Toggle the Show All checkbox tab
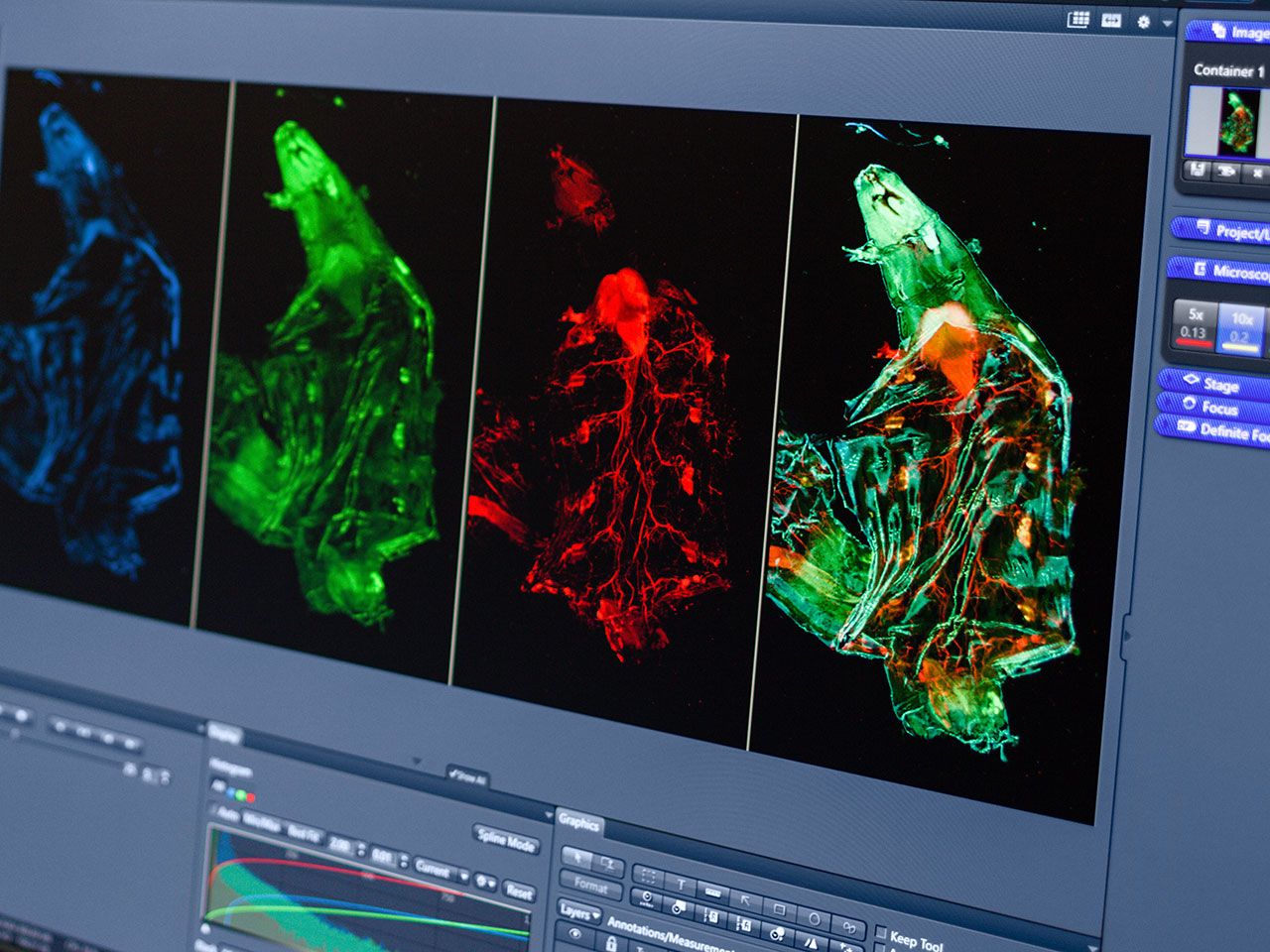 468,777
